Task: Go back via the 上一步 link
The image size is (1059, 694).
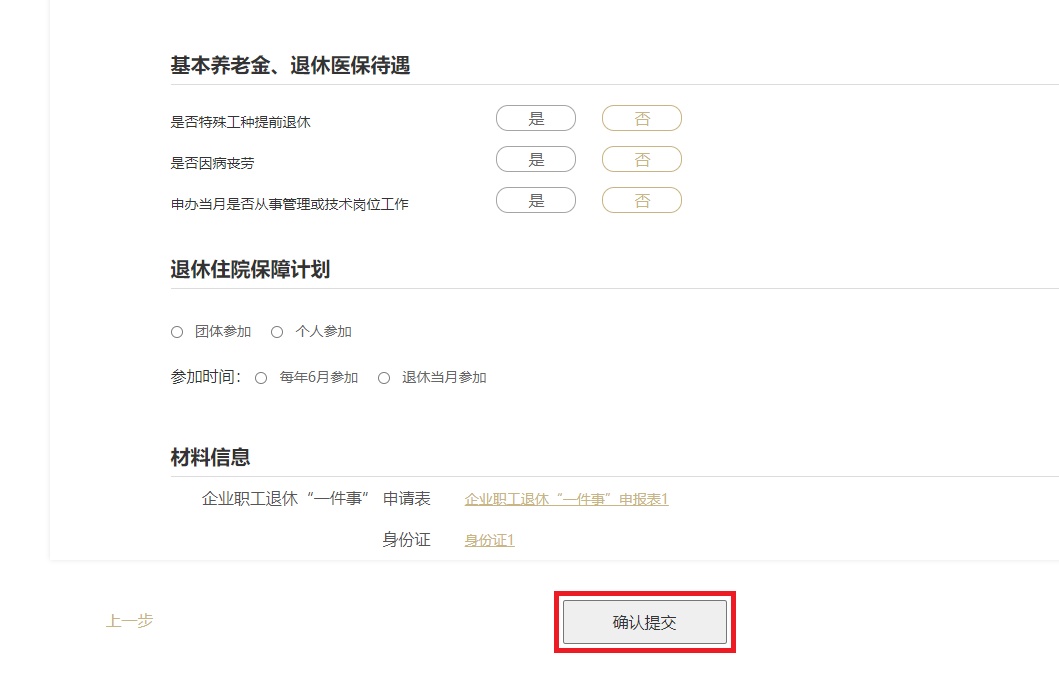Action: point(130,621)
